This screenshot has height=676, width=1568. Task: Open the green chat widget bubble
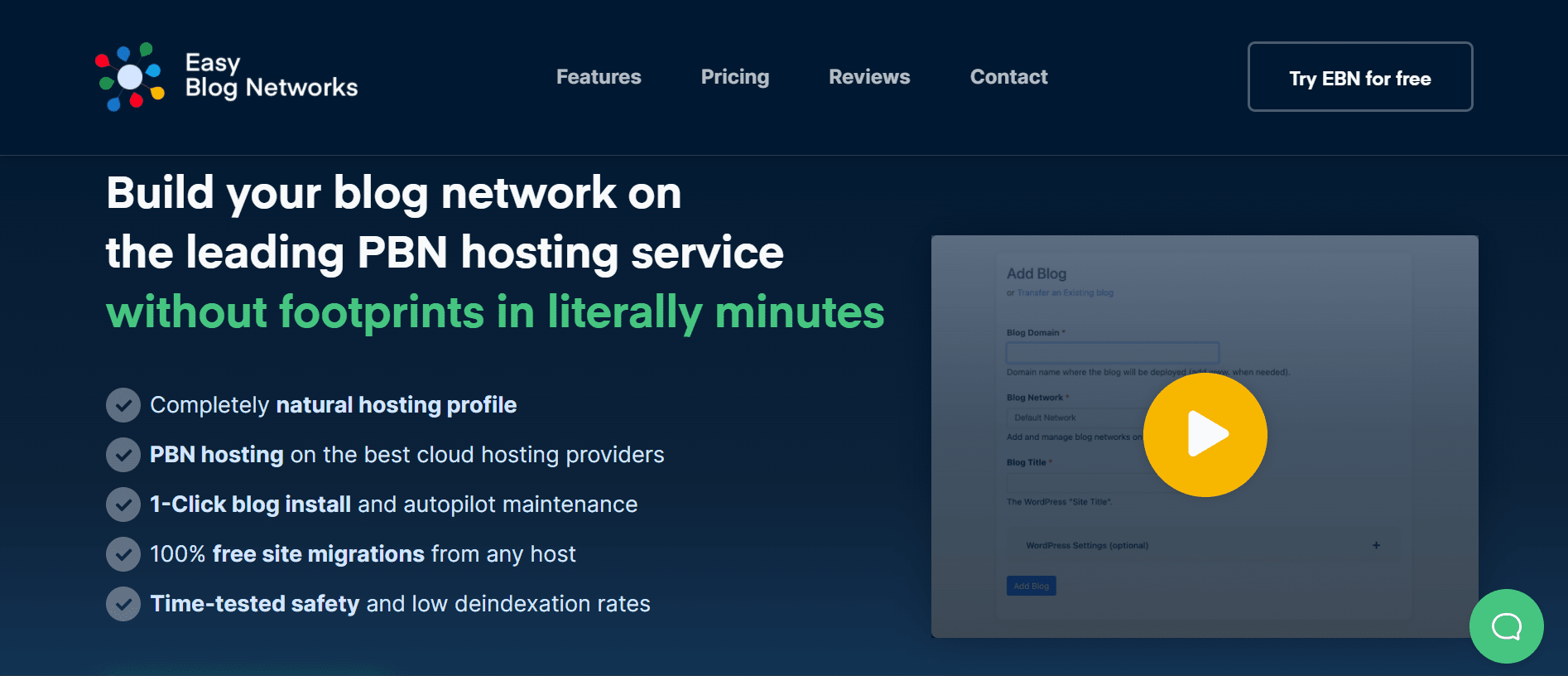pos(1507,626)
